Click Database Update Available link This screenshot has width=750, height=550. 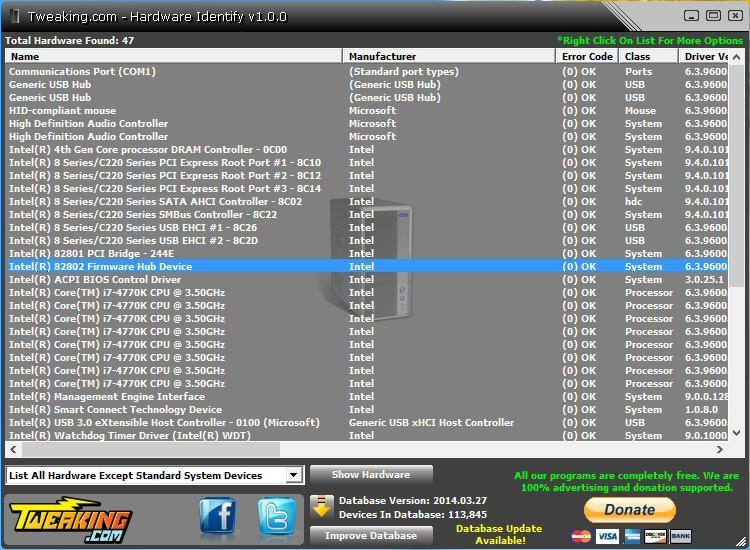click(x=499, y=534)
